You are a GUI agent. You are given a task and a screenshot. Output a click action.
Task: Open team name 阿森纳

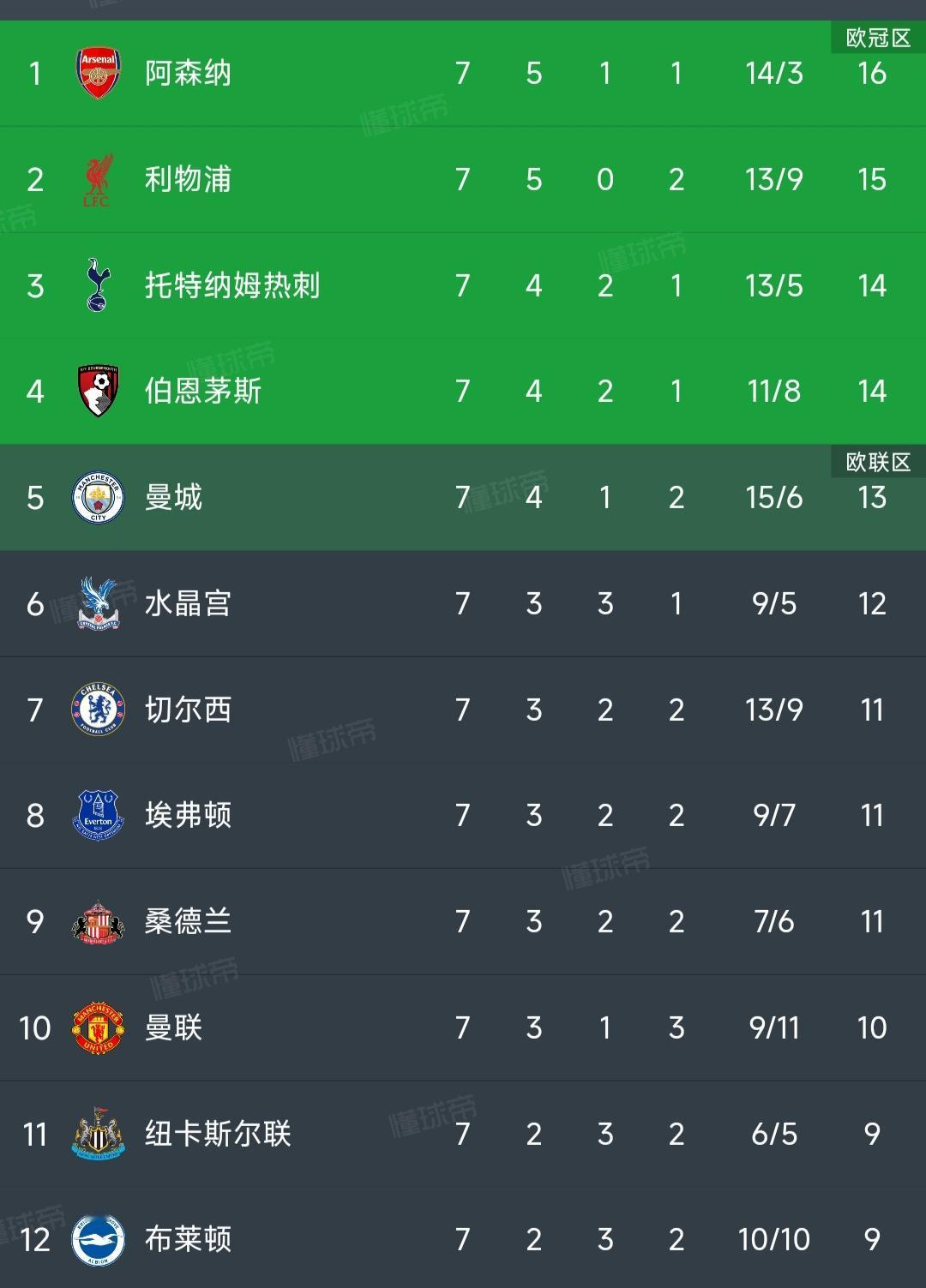click(x=188, y=74)
